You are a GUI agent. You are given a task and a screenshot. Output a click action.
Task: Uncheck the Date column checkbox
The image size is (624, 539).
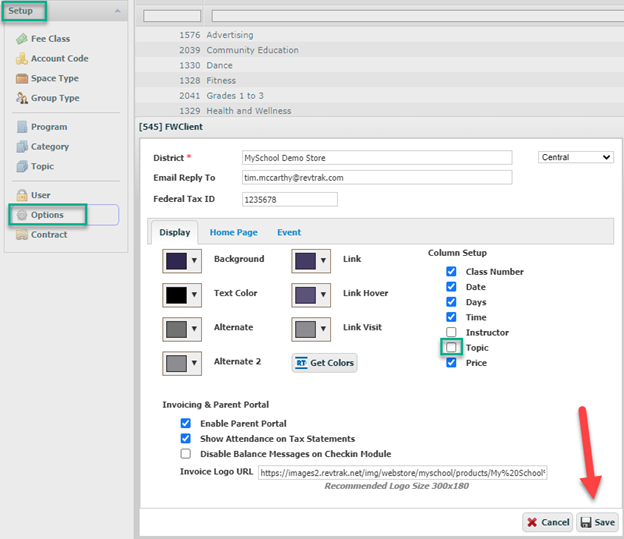(451, 287)
